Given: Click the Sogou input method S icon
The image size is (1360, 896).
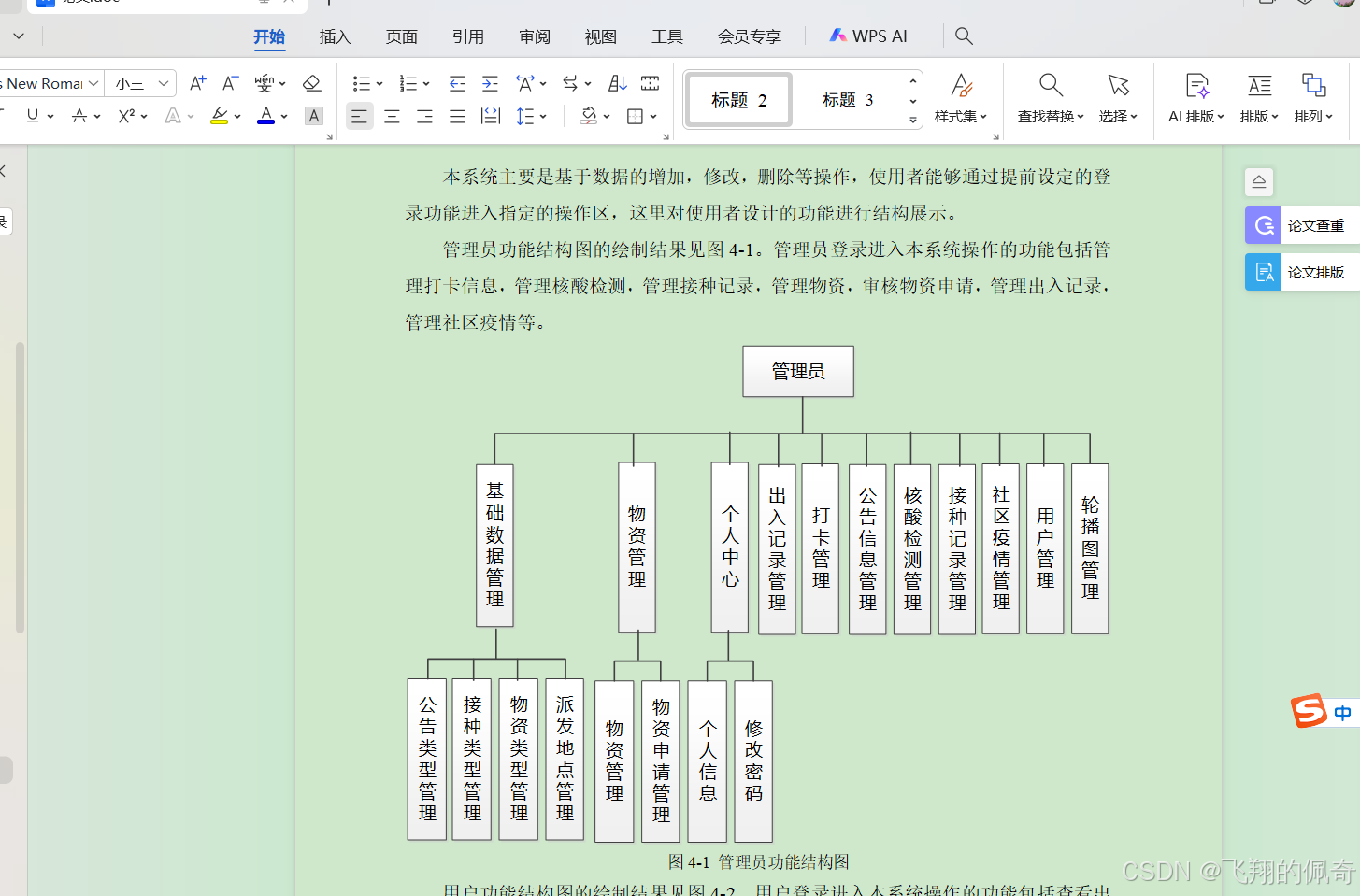Looking at the screenshot, I should tap(1310, 711).
